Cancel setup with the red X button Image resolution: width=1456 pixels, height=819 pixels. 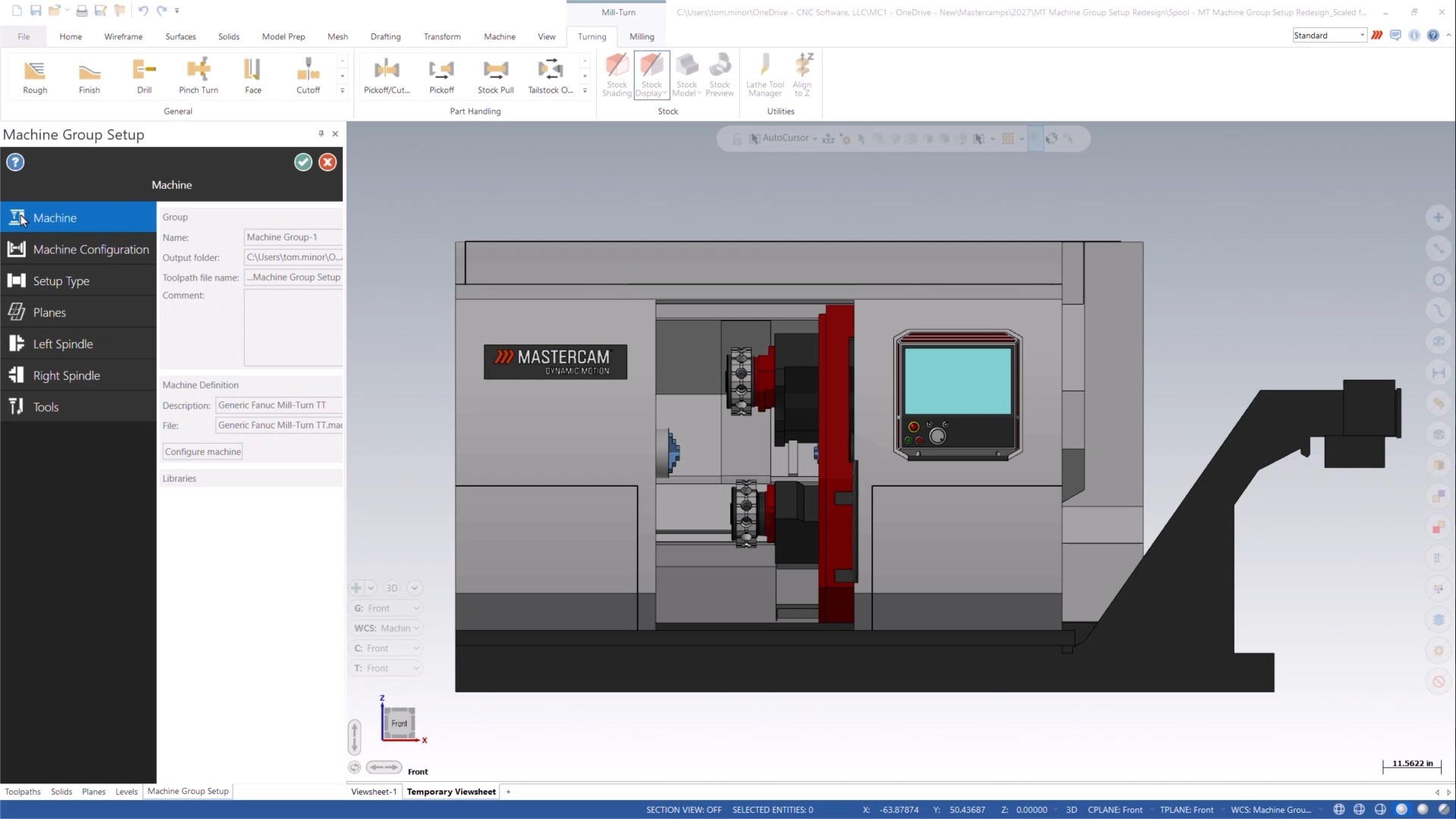click(328, 162)
